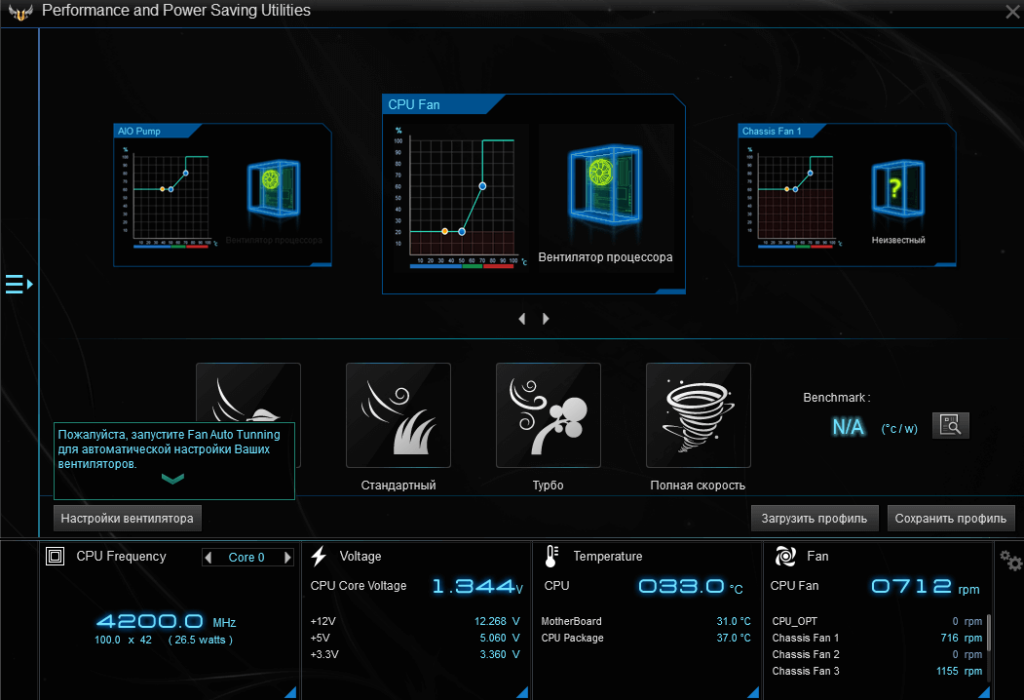Open the Chassis Fan 1 panel
Screen dimensions: 1024x700
(x=844, y=195)
